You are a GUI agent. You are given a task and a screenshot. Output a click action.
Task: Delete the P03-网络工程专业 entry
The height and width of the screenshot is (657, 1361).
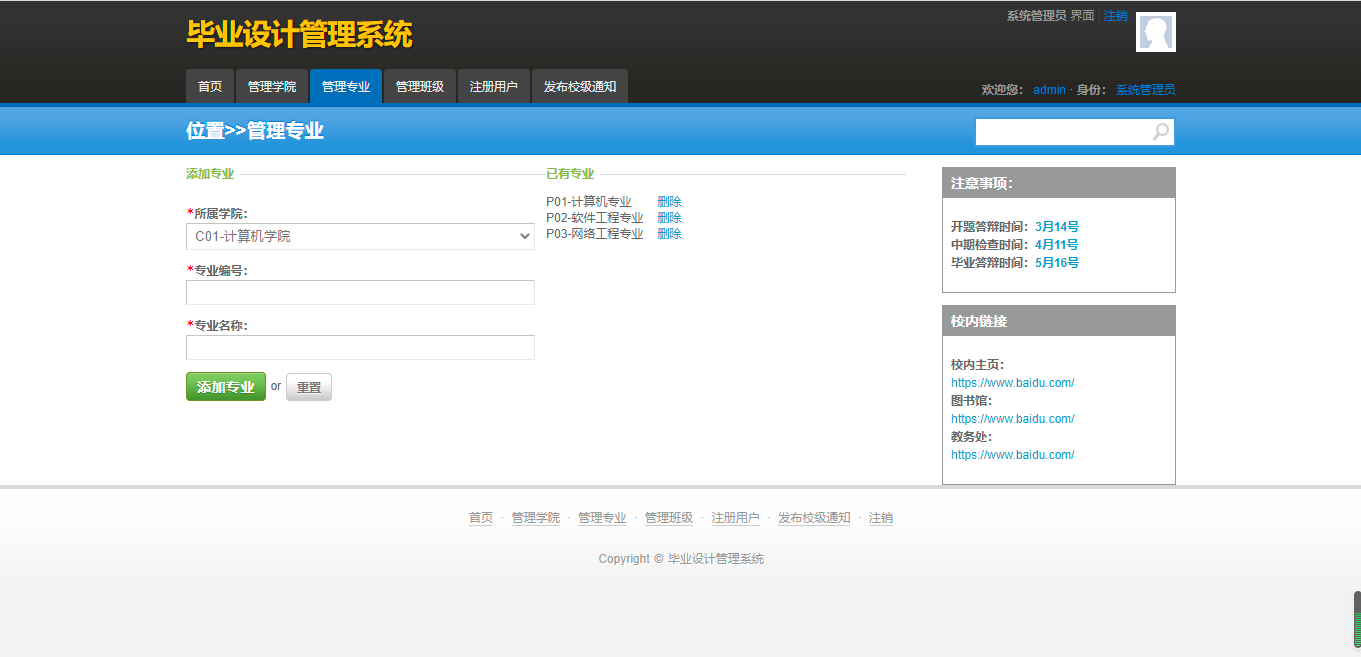click(x=669, y=234)
